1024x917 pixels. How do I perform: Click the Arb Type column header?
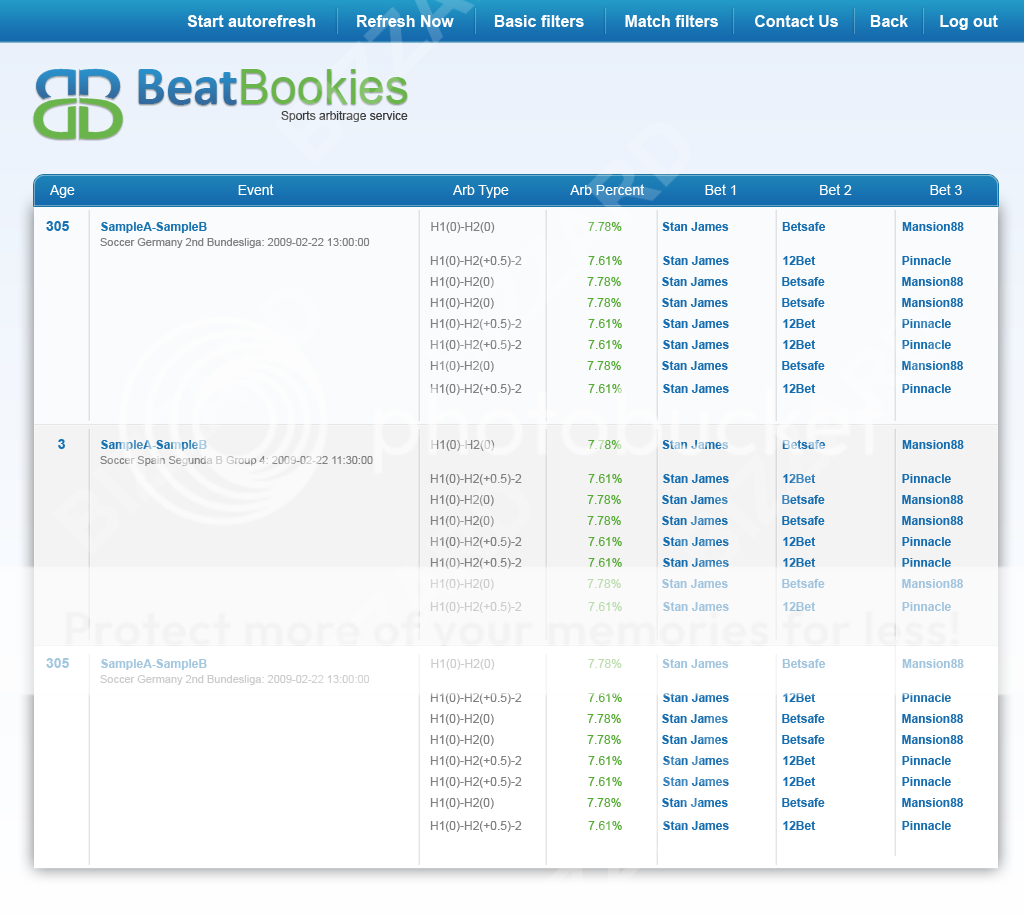click(481, 190)
